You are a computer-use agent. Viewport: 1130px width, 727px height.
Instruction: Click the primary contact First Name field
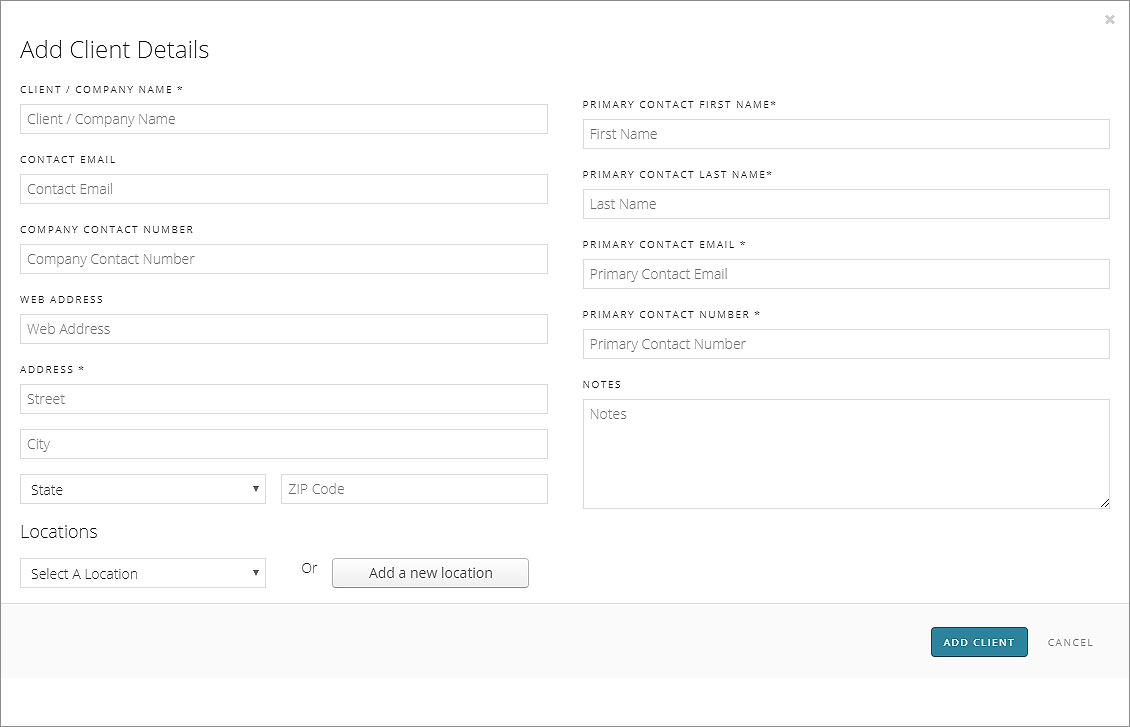click(846, 134)
